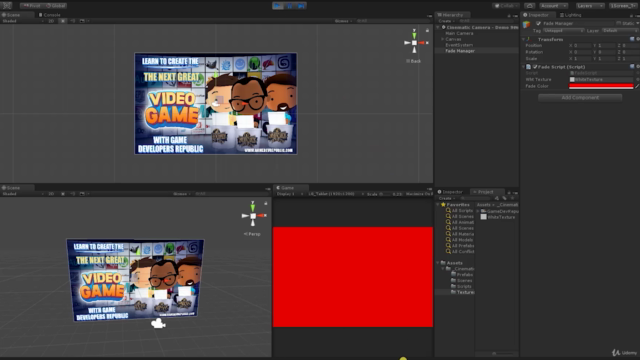Open the Display 1 dropdown in Game view
Screen dimensions: 640x360
[289, 194]
